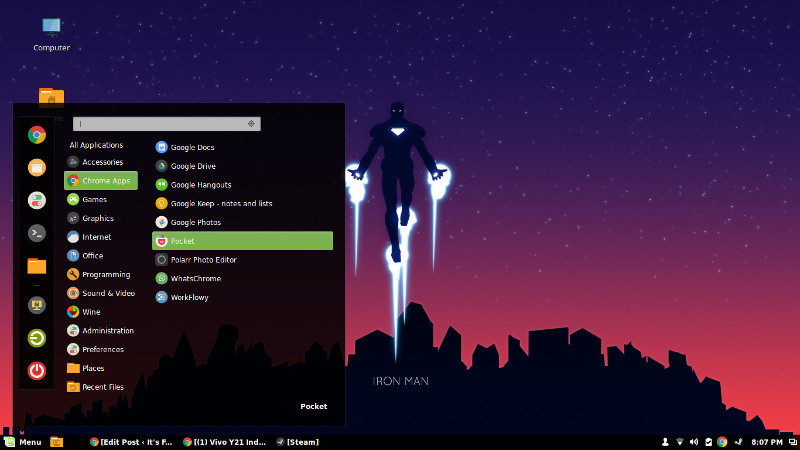
Task: Open the Files folder icon in favorites
Action: (37, 266)
